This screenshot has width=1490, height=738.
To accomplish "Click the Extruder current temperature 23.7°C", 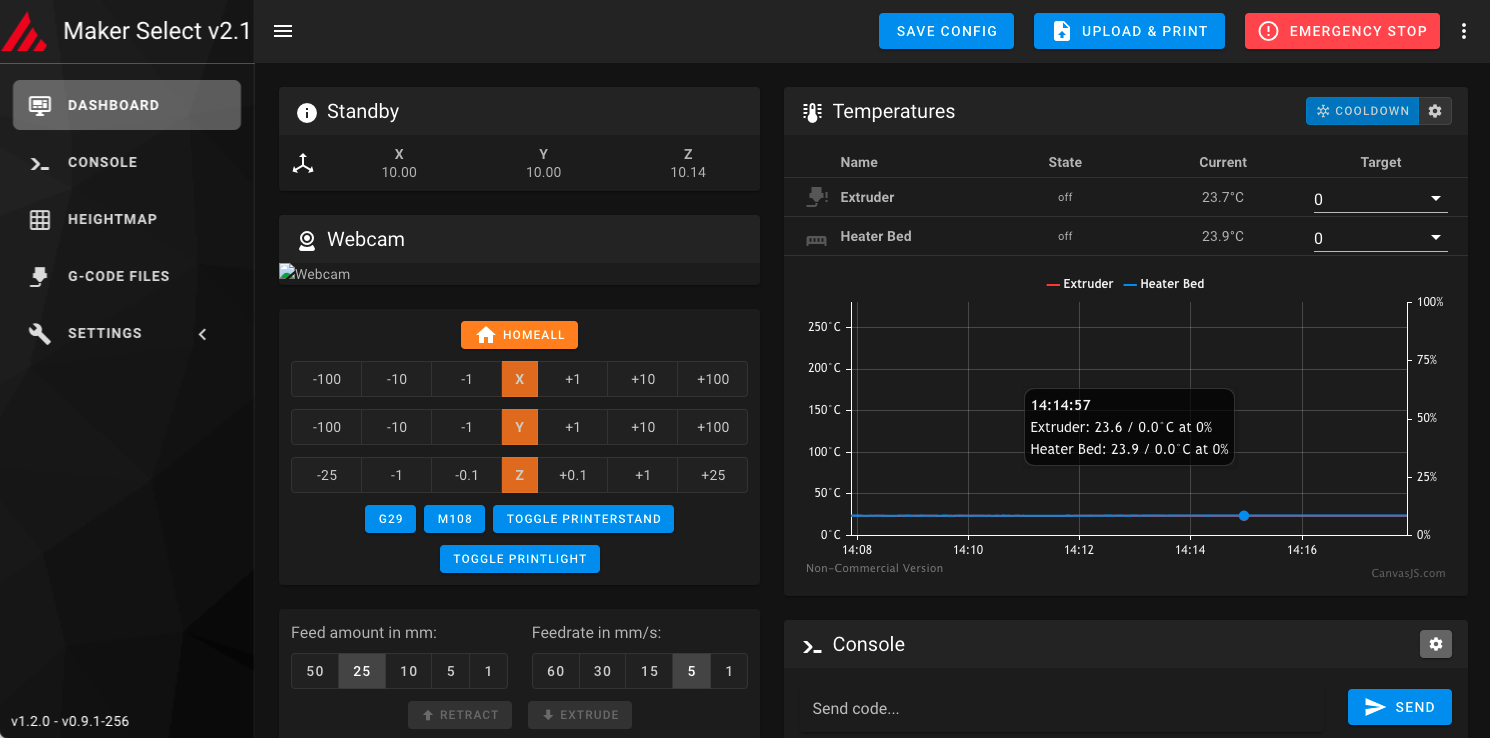I will (x=1223, y=197).
